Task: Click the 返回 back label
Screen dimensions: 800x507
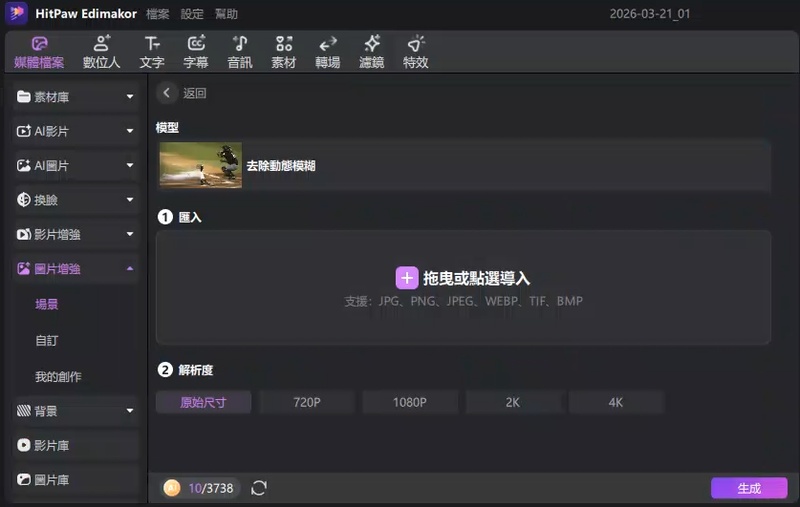Action: pyautogui.click(x=195, y=93)
